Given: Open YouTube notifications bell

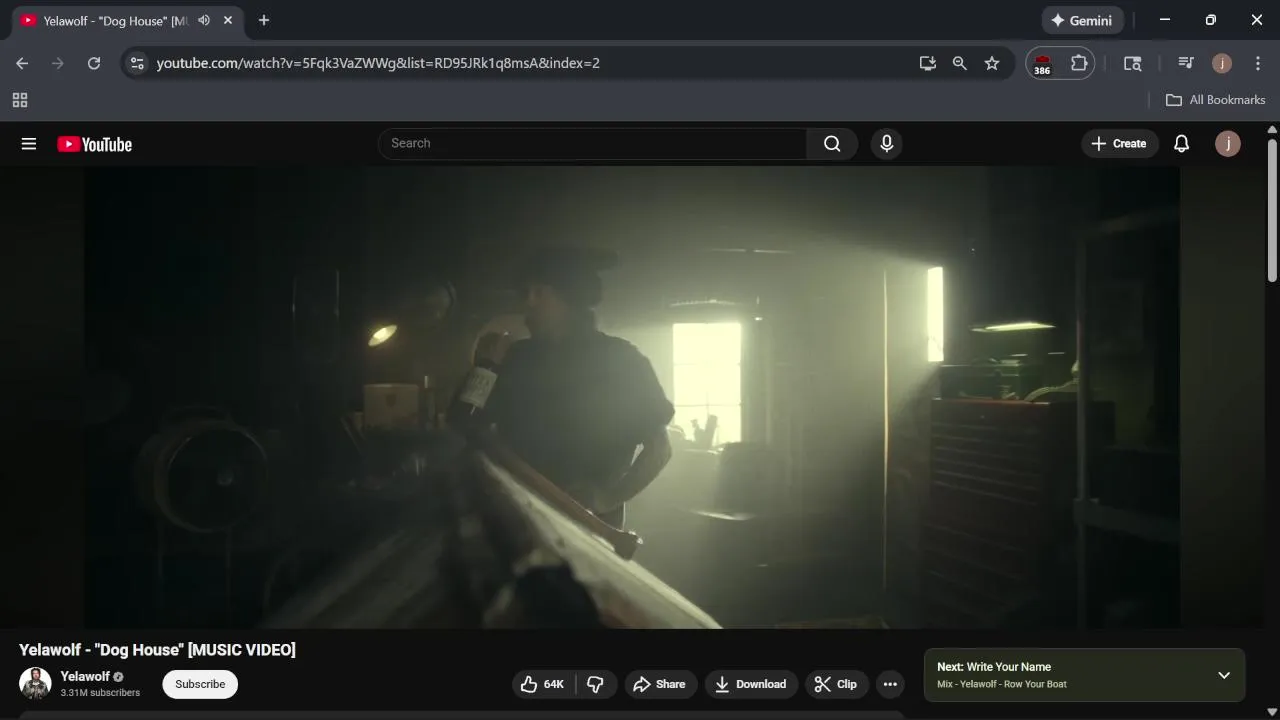Looking at the screenshot, I should (x=1181, y=144).
